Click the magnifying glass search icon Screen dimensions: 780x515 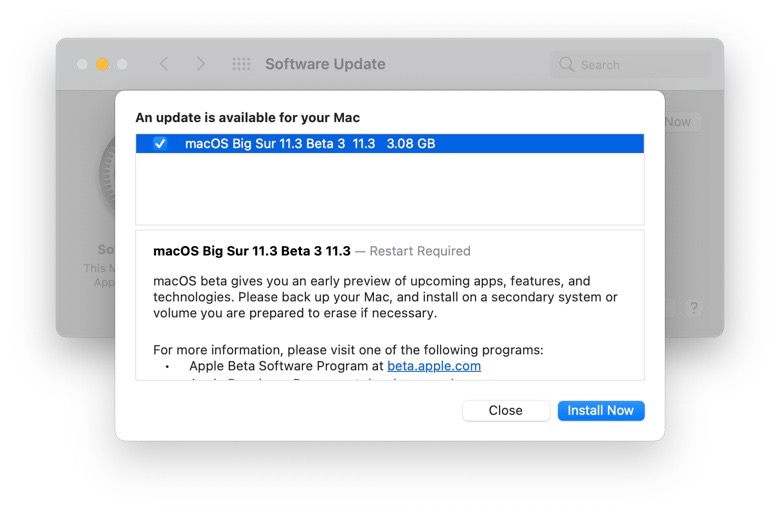tap(567, 65)
